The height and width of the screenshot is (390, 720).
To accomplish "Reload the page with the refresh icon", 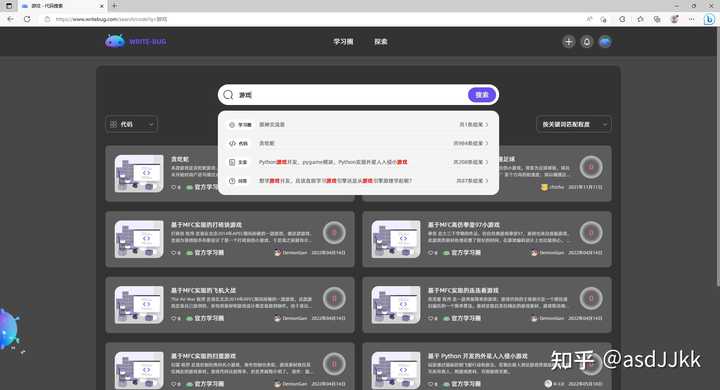I will pyautogui.click(x=27, y=19).
